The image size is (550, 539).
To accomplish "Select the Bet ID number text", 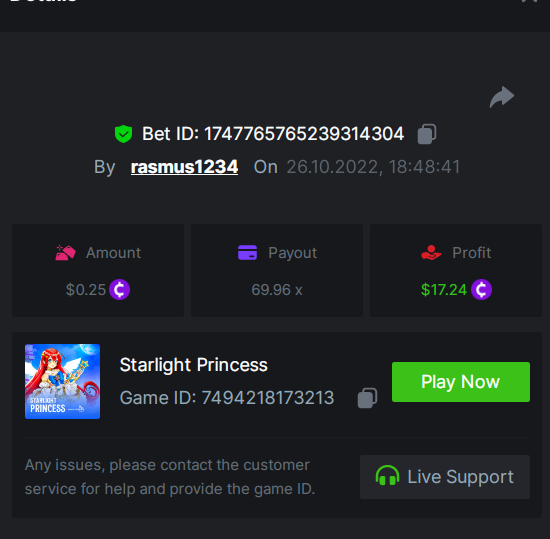I will (304, 134).
